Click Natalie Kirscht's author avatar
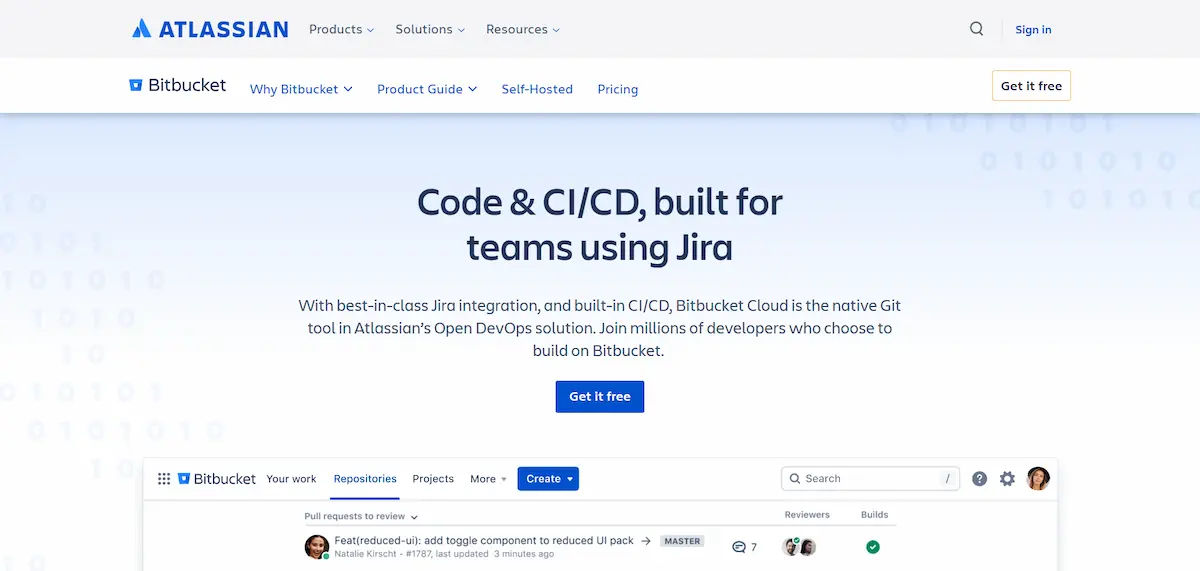 [x=317, y=547]
